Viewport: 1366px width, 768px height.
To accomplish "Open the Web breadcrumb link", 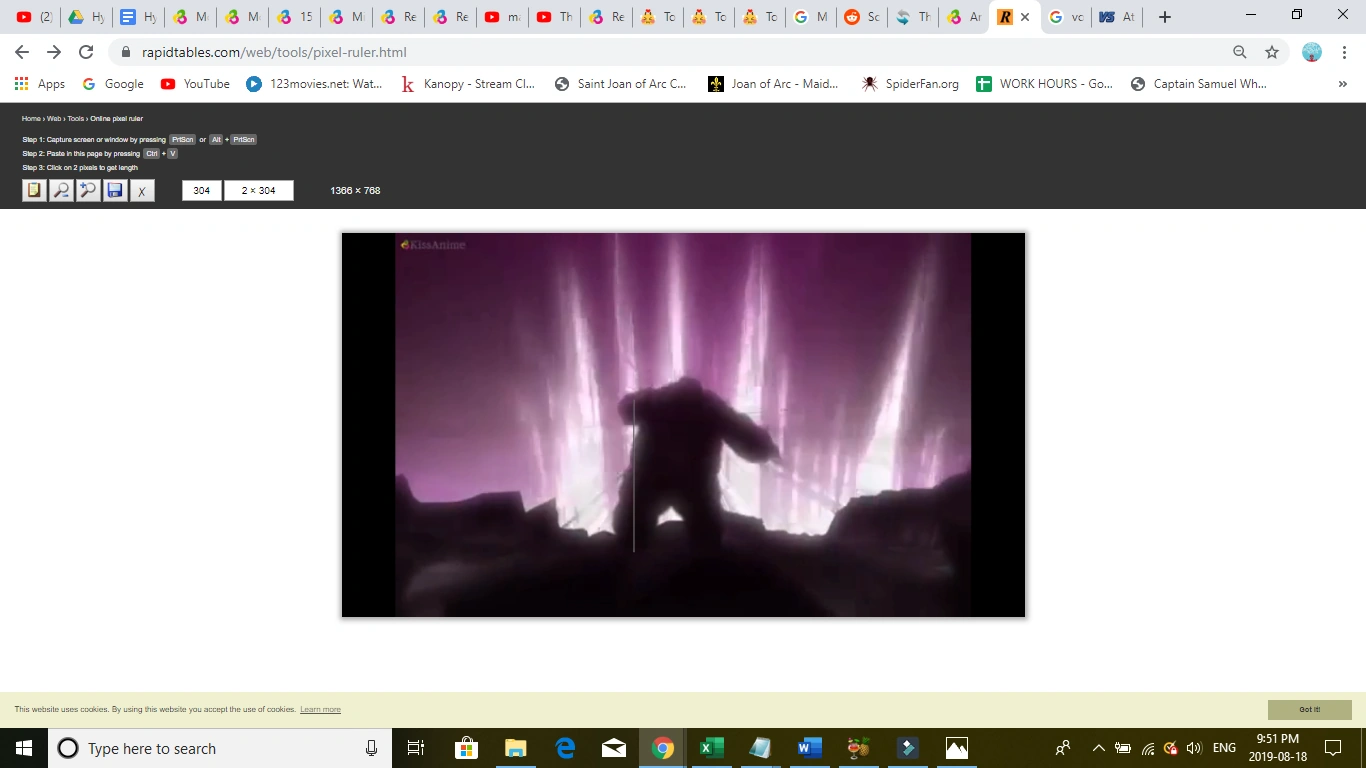I will [54, 119].
